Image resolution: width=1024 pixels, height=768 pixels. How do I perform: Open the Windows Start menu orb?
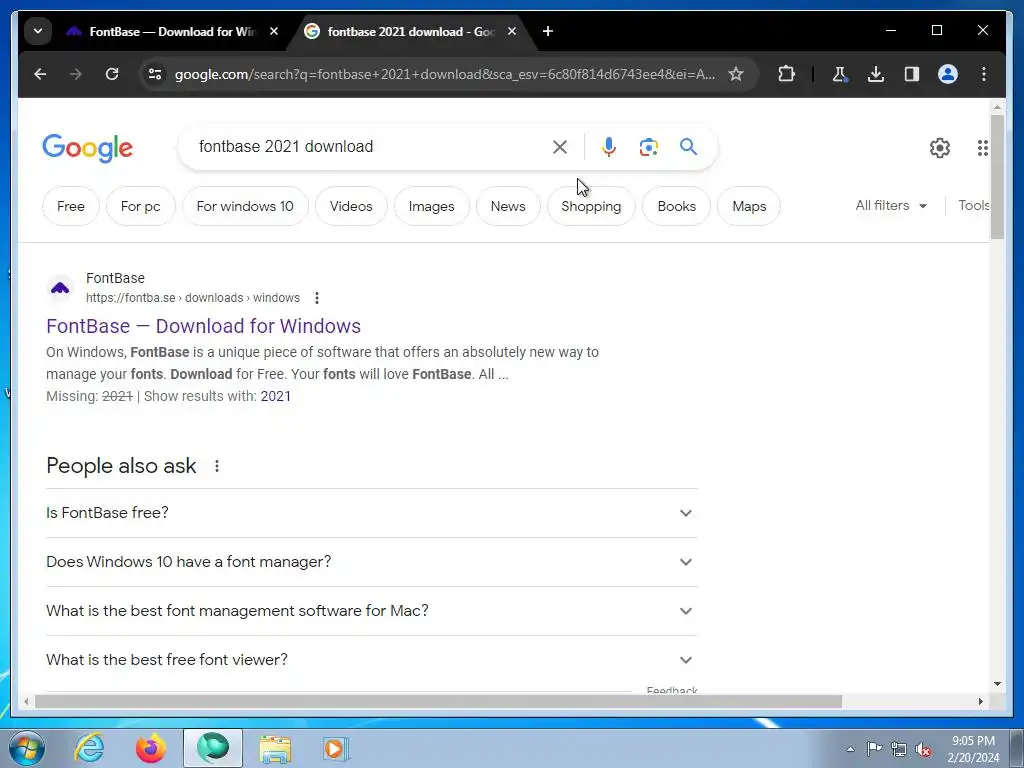click(27, 748)
